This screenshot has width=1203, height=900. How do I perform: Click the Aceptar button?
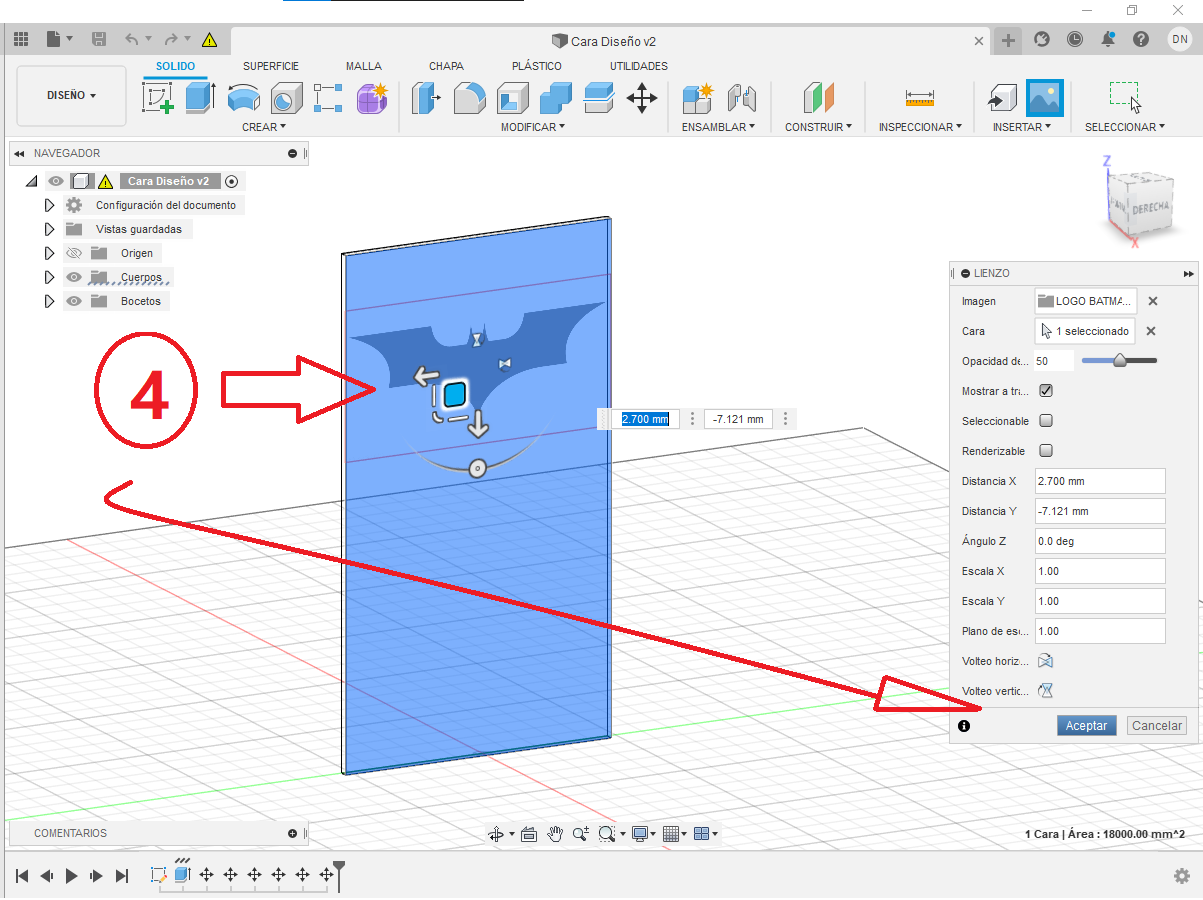(1086, 726)
